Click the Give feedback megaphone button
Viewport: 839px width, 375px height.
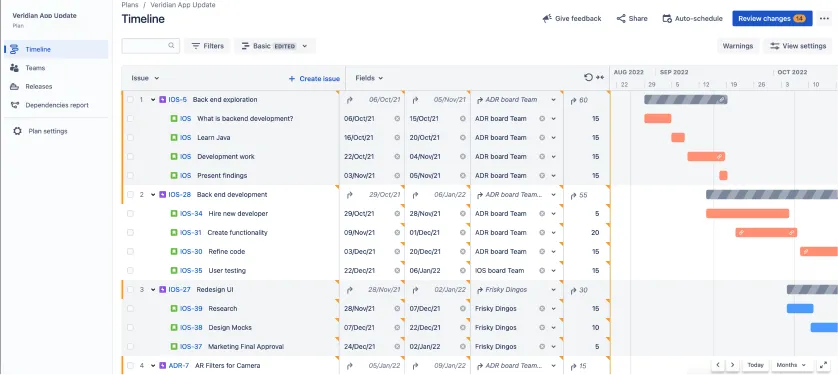coord(572,19)
